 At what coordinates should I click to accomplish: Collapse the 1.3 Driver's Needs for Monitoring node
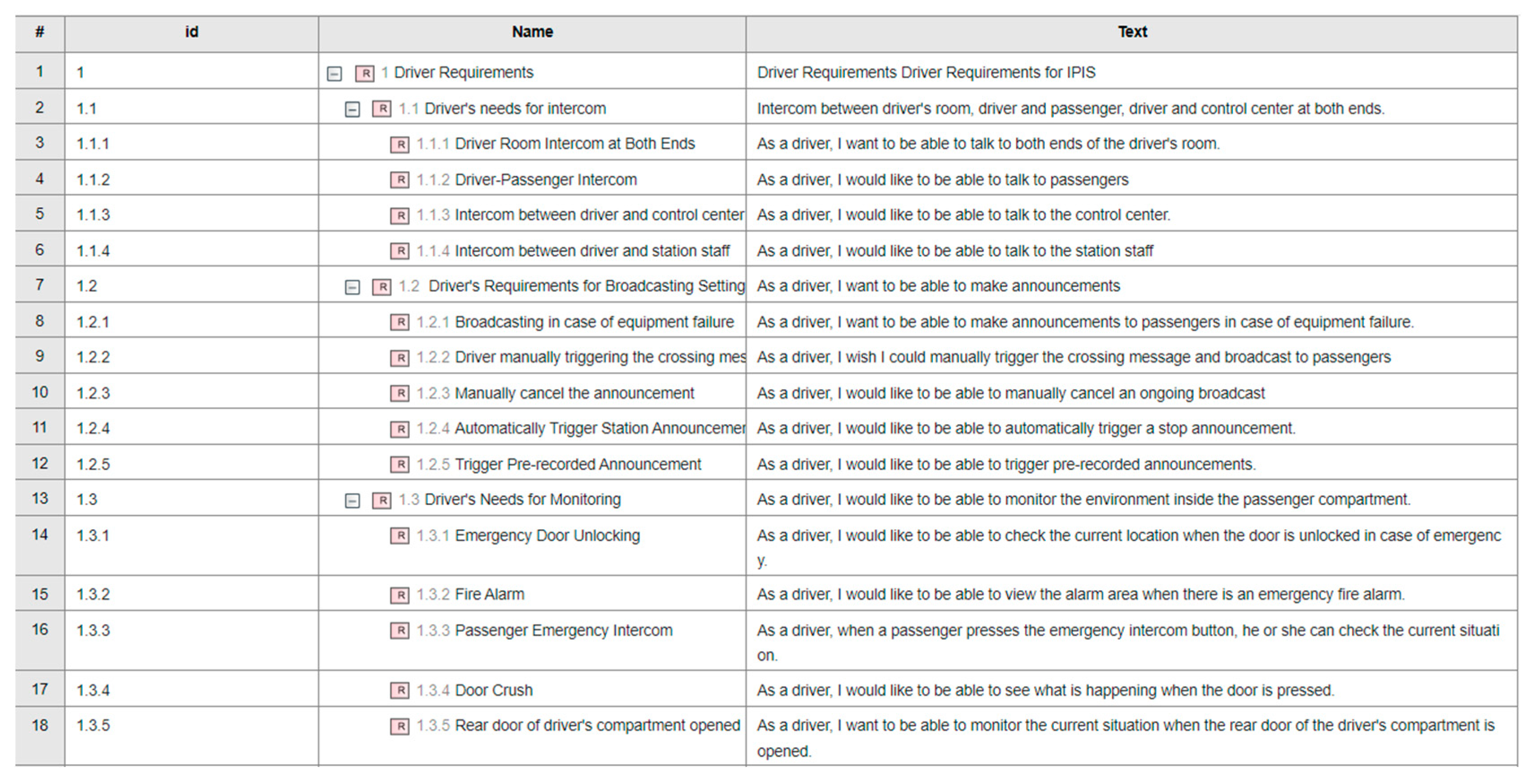point(352,500)
